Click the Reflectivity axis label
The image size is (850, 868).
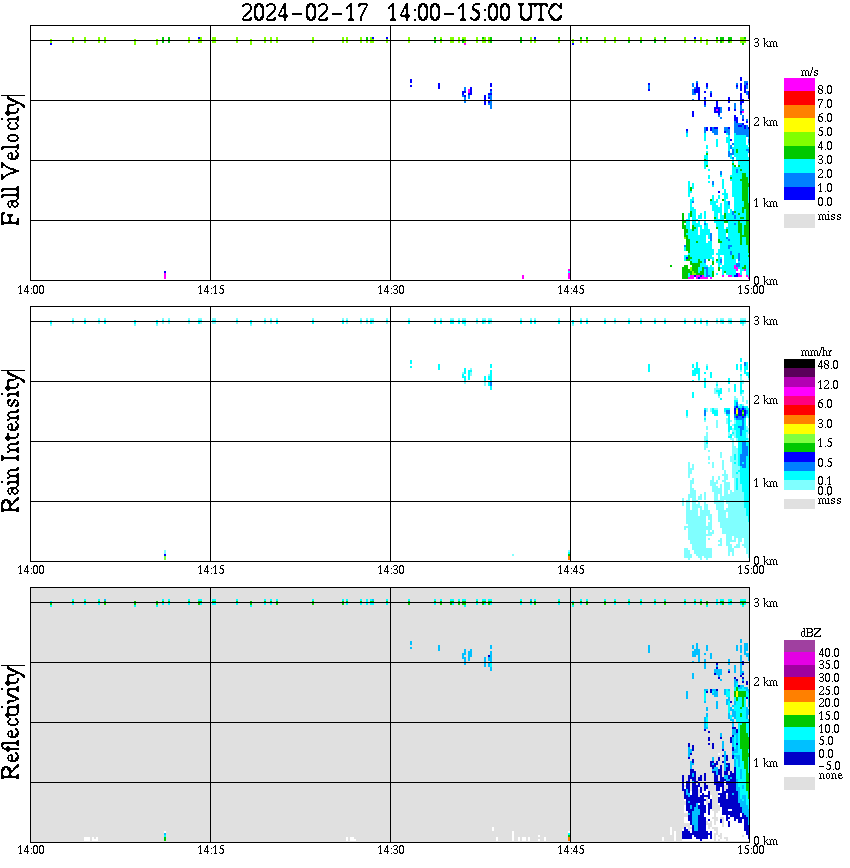(11, 722)
